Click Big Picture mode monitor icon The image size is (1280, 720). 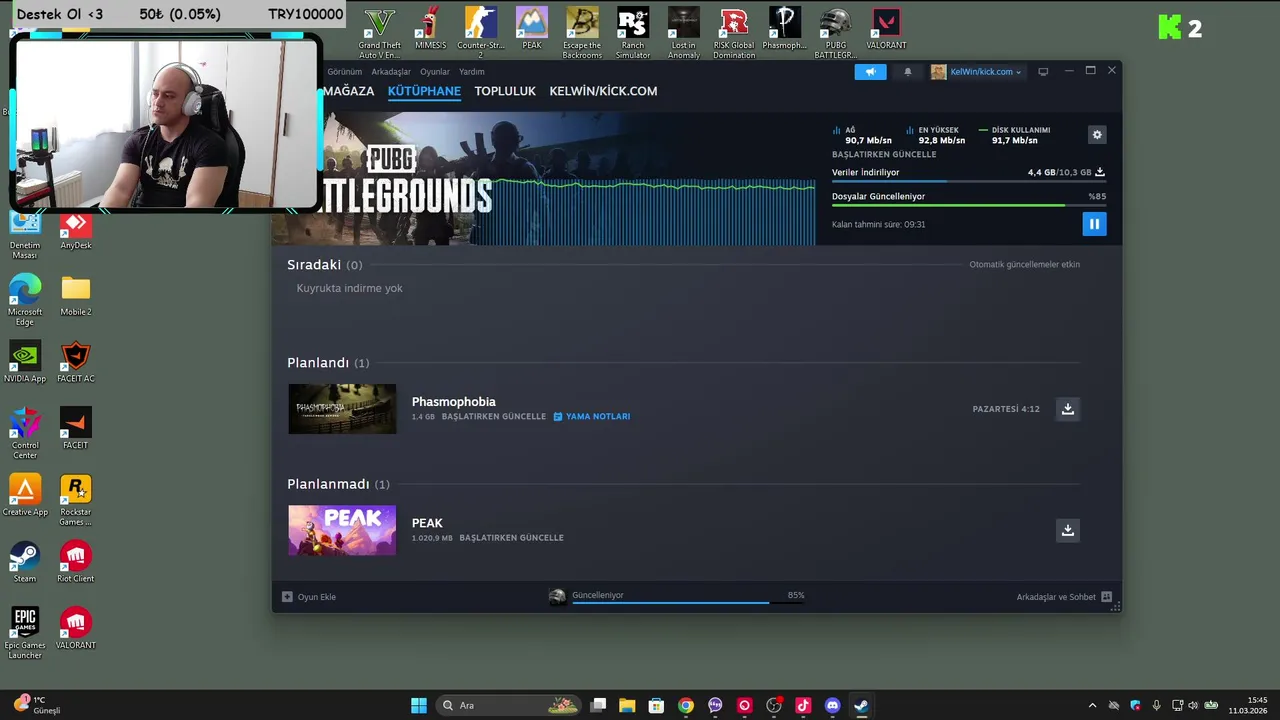click(1043, 72)
